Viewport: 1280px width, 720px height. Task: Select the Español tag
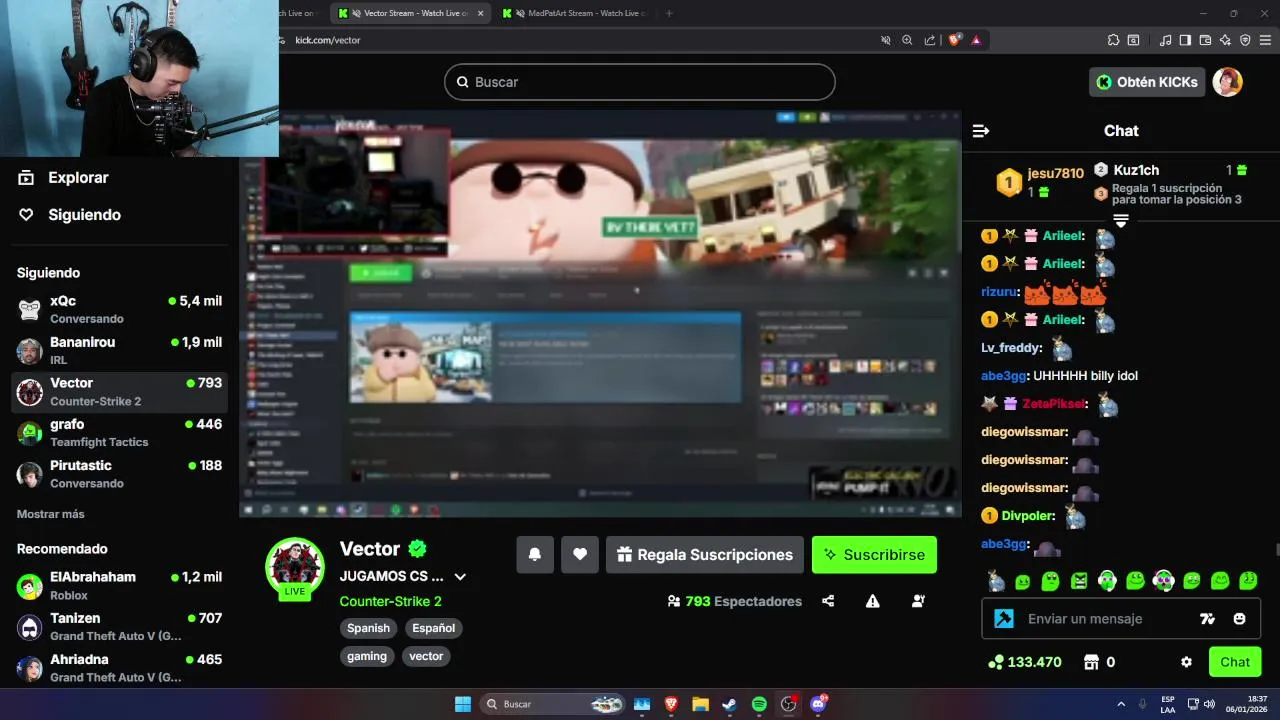[434, 628]
